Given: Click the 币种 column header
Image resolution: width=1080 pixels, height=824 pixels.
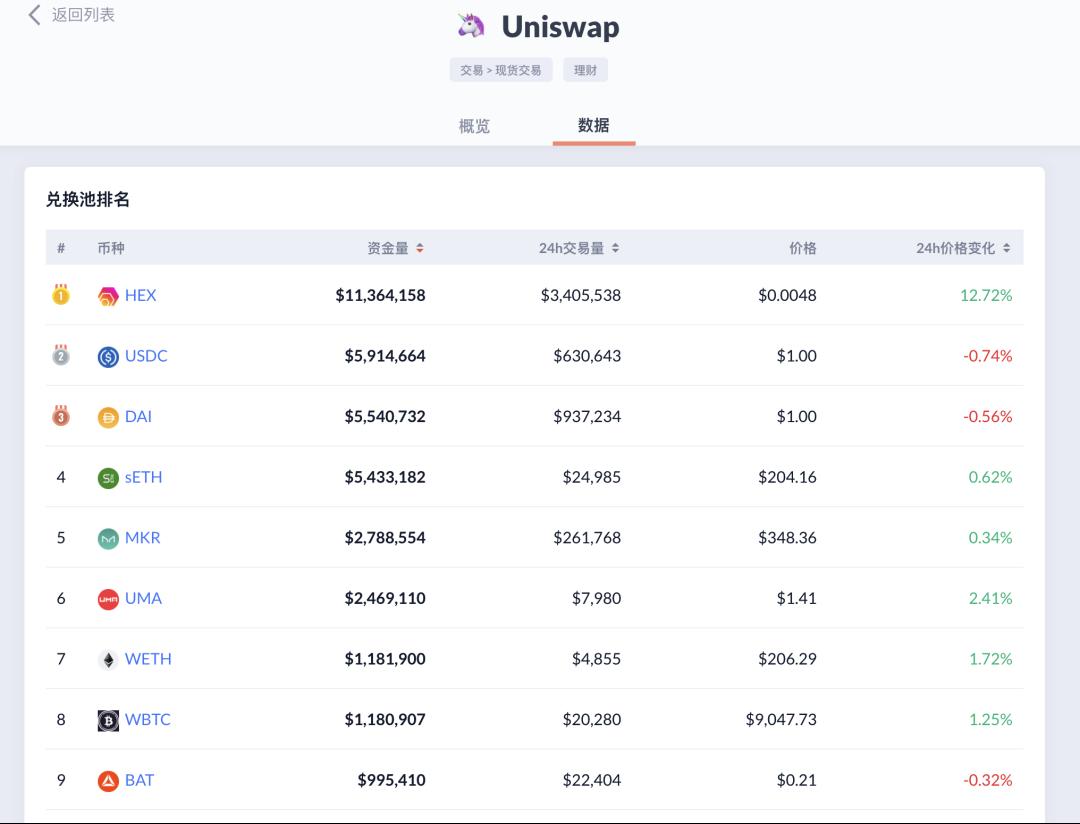Looking at the screenshot, I should (111, 248).
